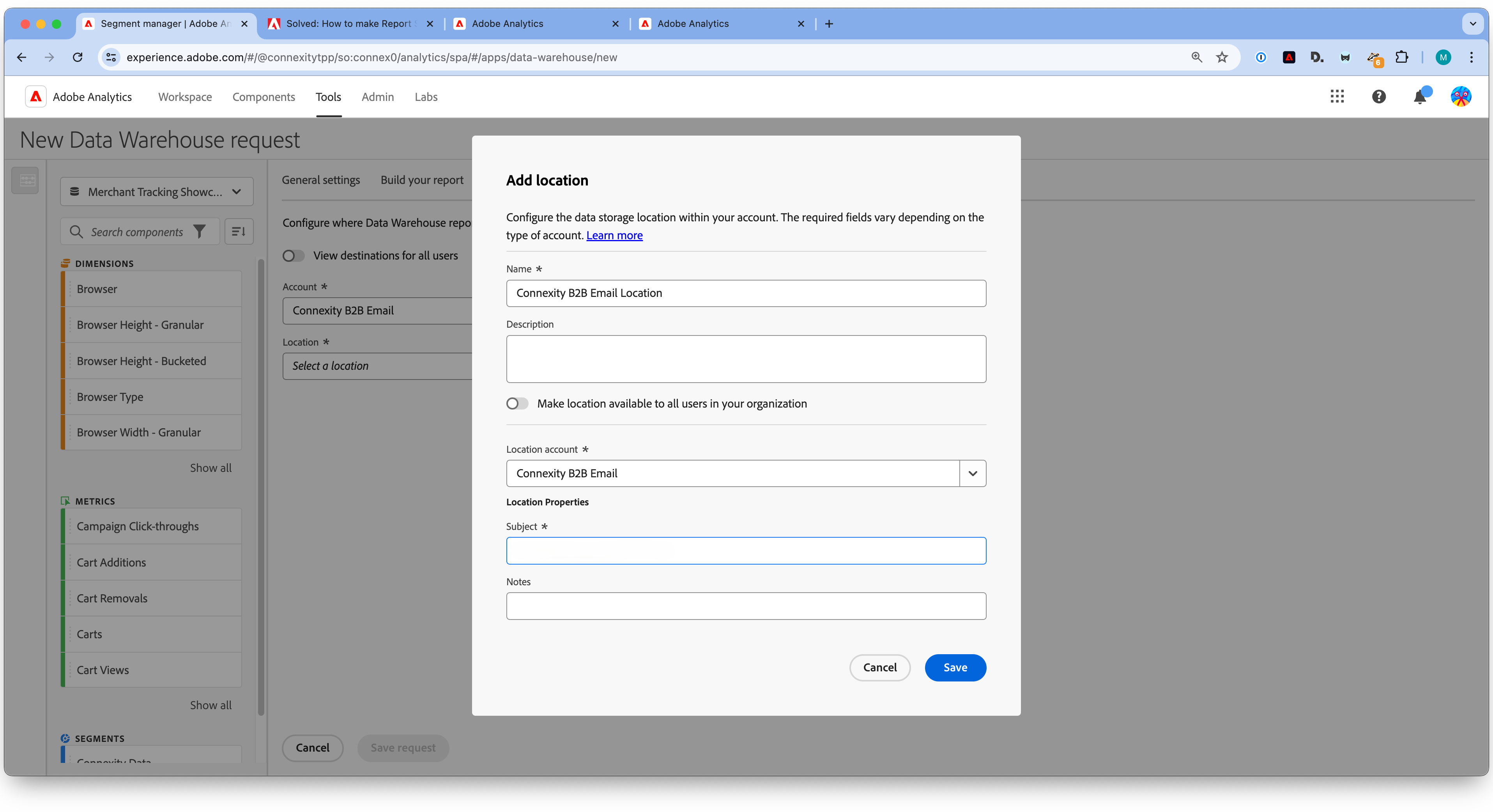1493x812 pixels.
Task: Open the user profile avatar
Action: tap(1461, 97)
